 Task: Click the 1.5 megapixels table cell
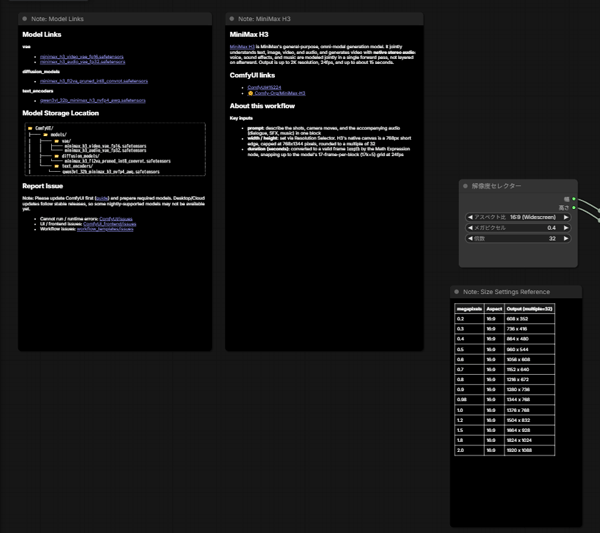(469, 430)
